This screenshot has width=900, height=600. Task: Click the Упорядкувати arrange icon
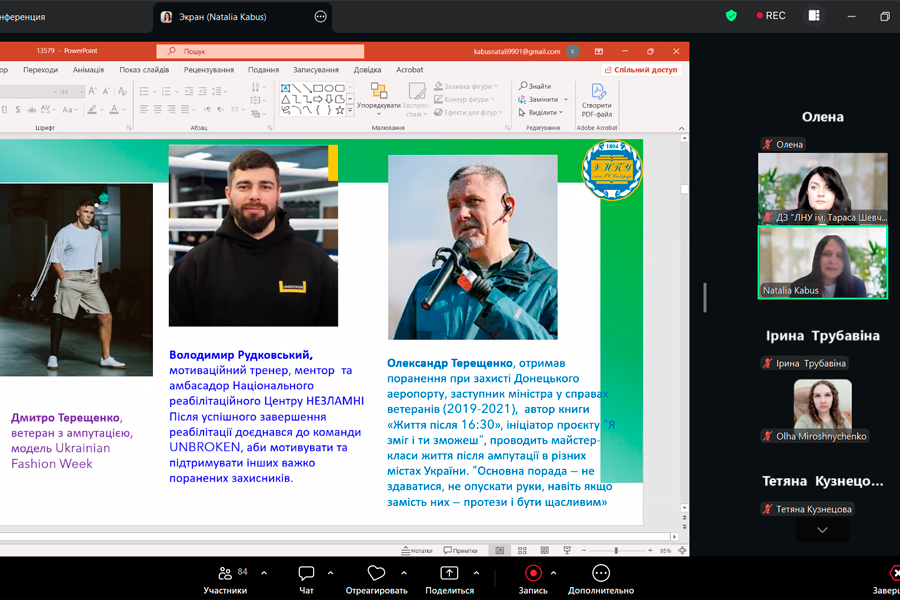click(x=379, y=97)
